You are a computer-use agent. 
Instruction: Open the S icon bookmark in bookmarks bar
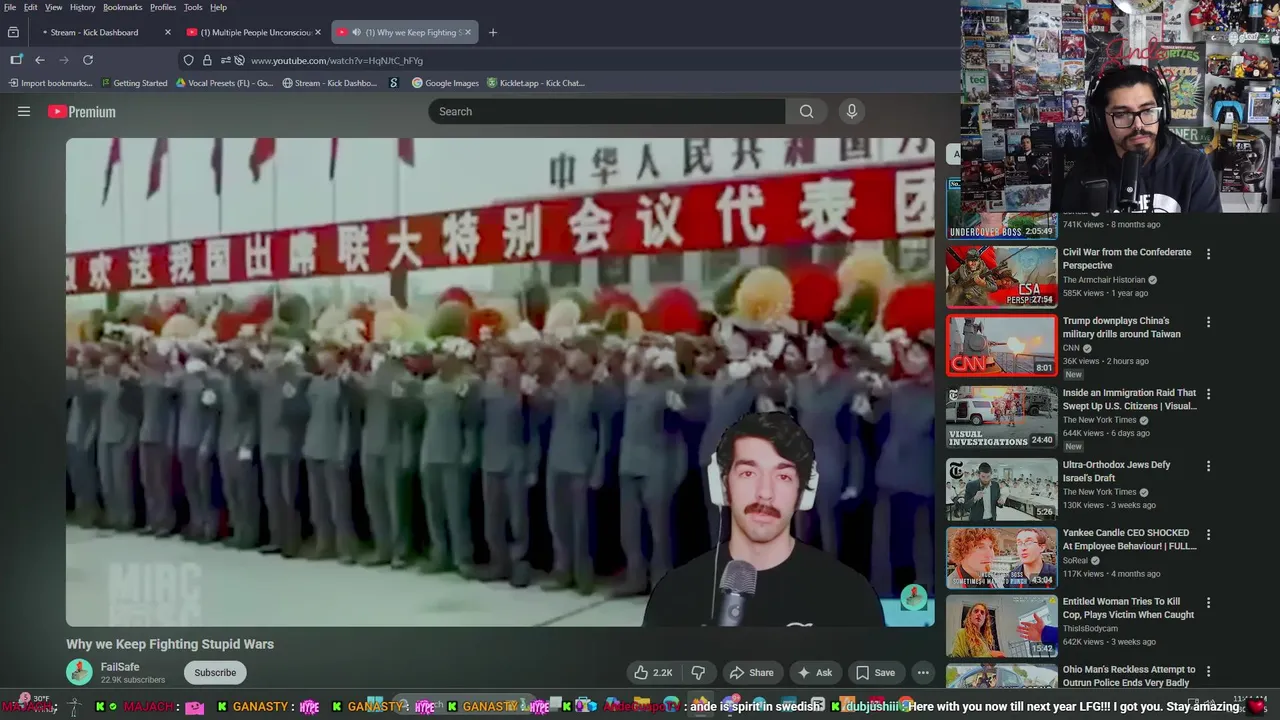[x=394, y=83]
